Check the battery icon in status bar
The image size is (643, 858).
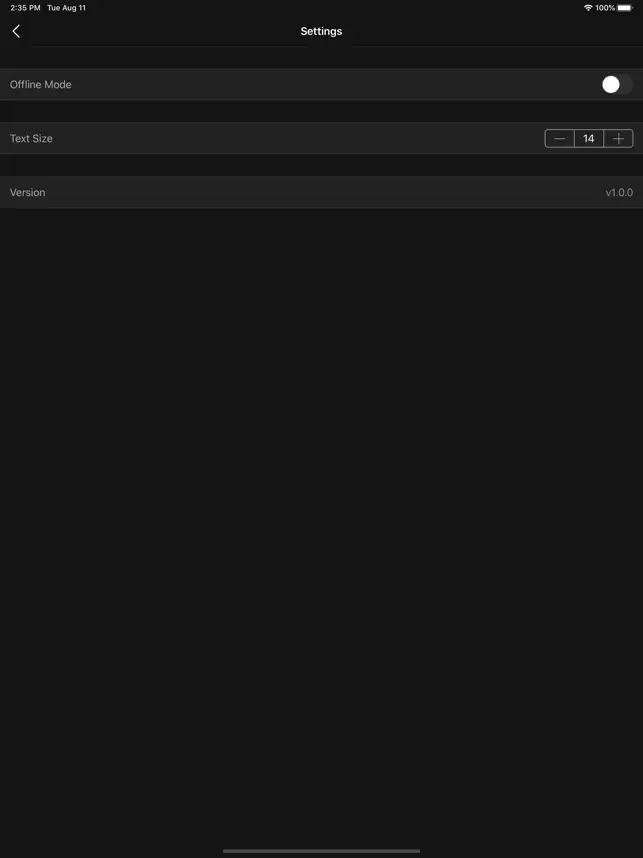[x=625, y=8]
